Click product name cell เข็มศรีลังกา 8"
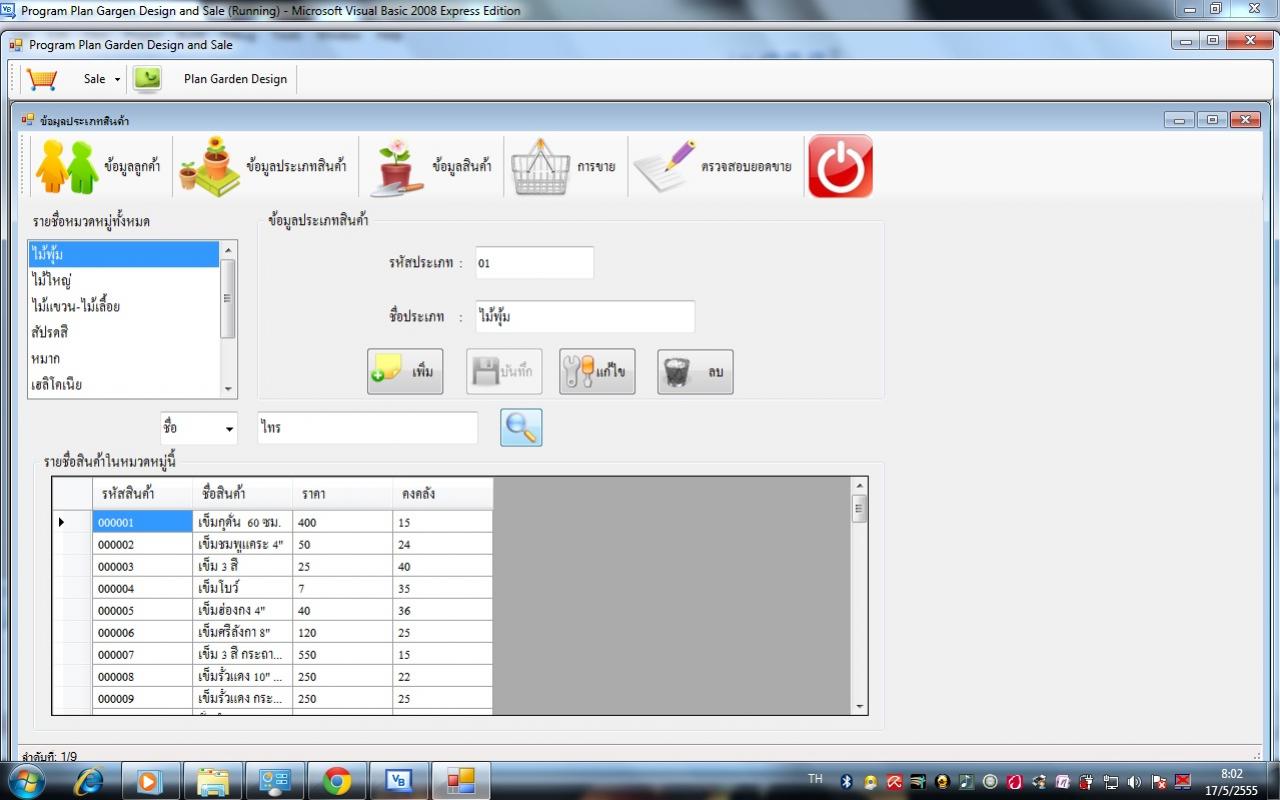1280x800 pixels. (x=242, y=632)
